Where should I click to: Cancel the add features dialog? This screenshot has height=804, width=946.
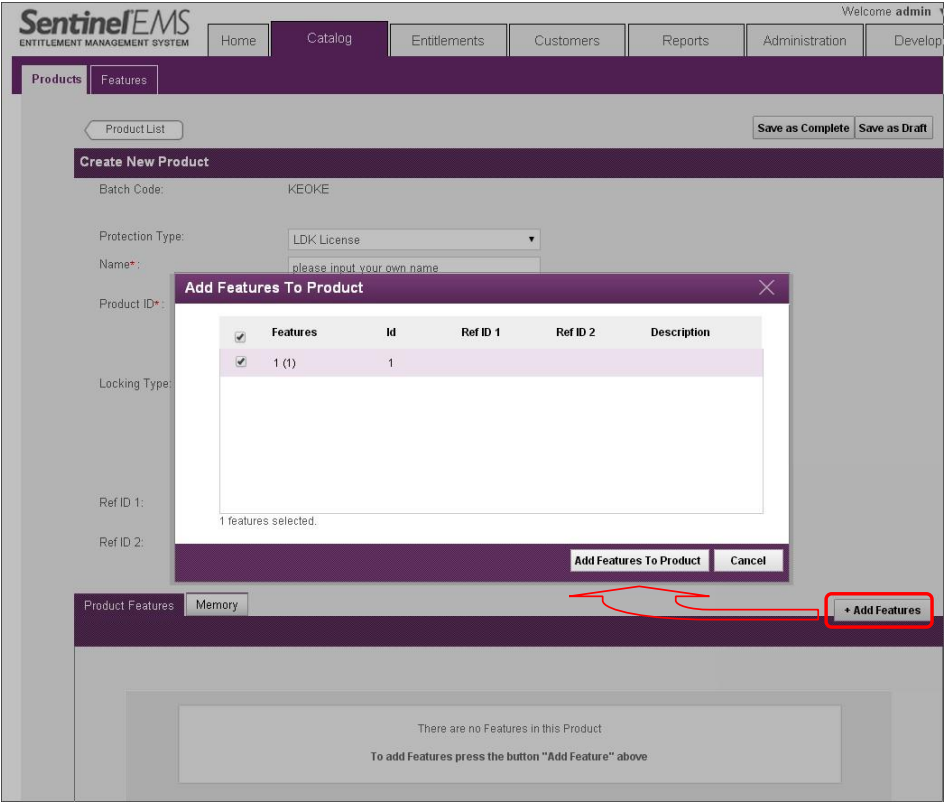coord(748,561)
